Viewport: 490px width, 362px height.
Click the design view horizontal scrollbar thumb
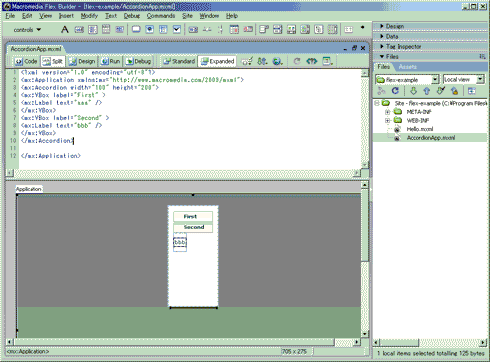[x=174, y=342]
